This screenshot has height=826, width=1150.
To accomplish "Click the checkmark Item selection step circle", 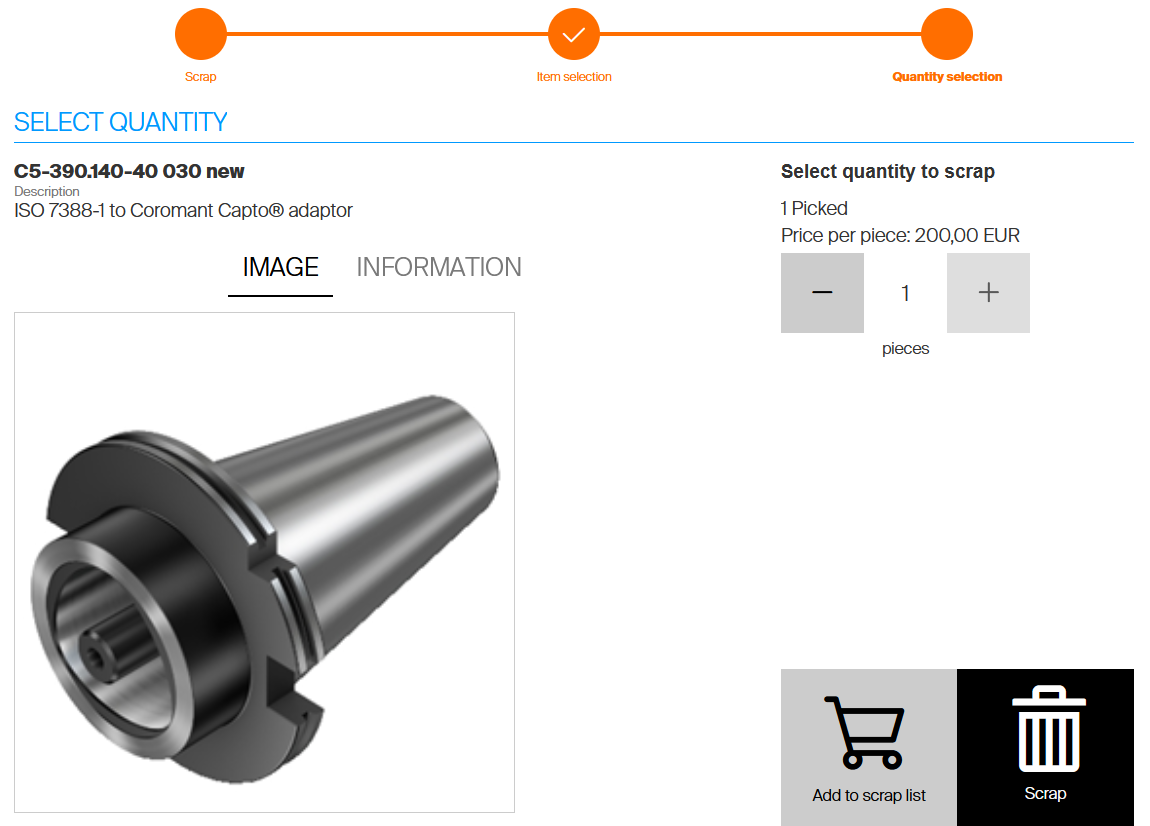I will coord(574,34).
